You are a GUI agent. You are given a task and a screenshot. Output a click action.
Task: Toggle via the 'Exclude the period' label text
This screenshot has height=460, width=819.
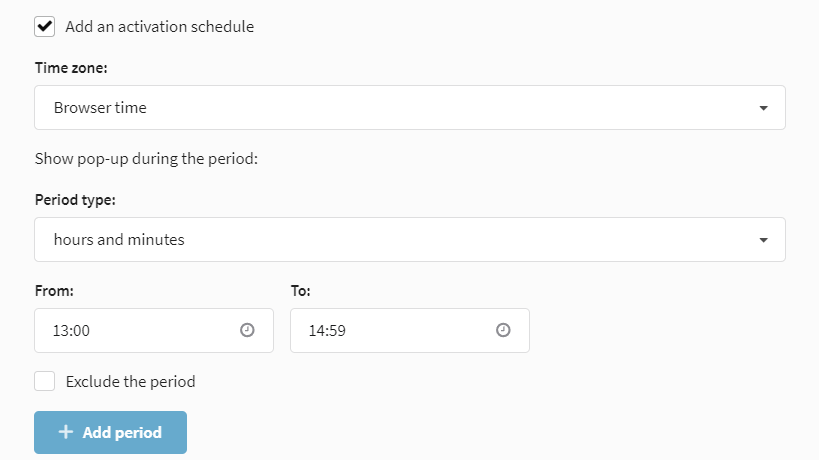coord(131,382)
